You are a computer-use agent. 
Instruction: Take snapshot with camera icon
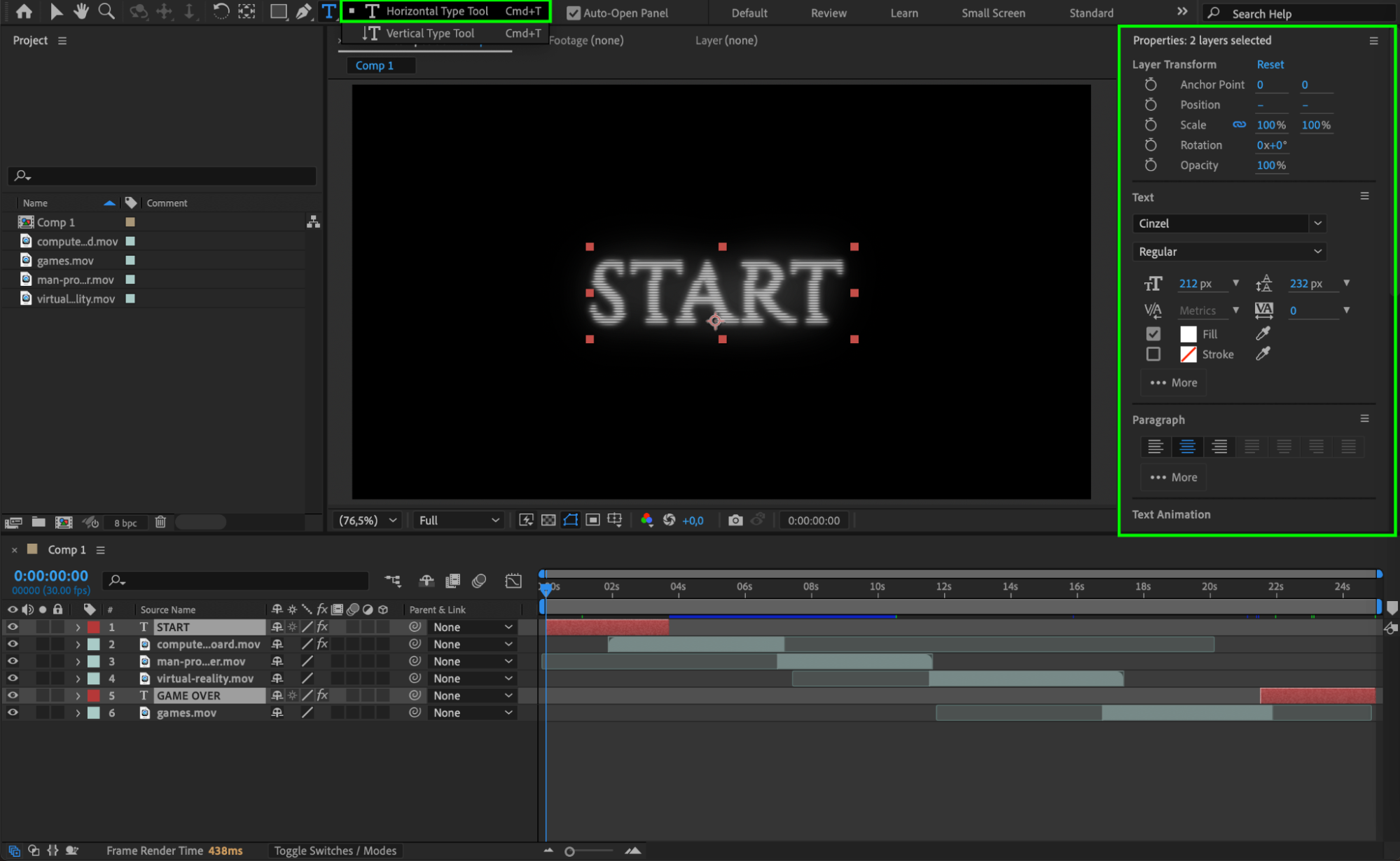(x=735, y=520)
